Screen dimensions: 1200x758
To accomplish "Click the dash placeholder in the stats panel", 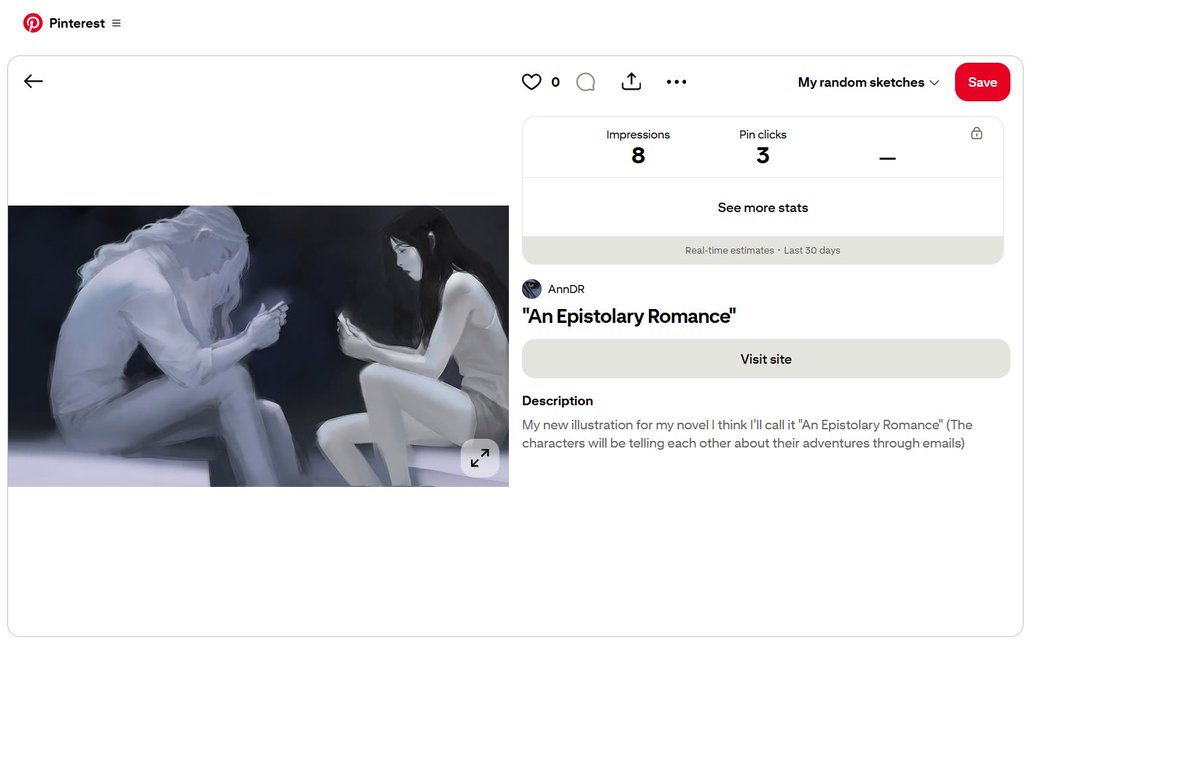I will (x=887, y=159).
